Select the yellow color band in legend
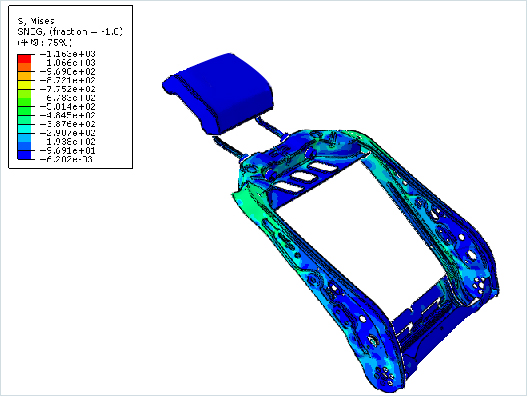The height and width of the screenshot is (397, 528). tap(24, 85)
